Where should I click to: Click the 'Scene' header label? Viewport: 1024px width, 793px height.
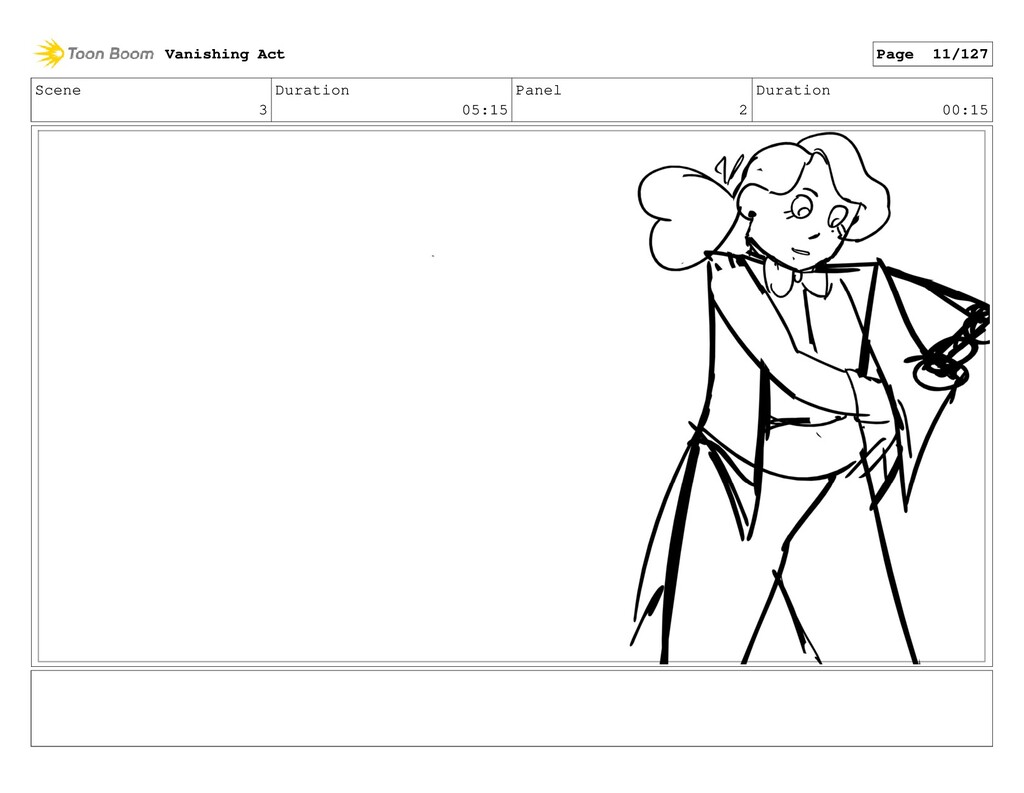(58, 90)
